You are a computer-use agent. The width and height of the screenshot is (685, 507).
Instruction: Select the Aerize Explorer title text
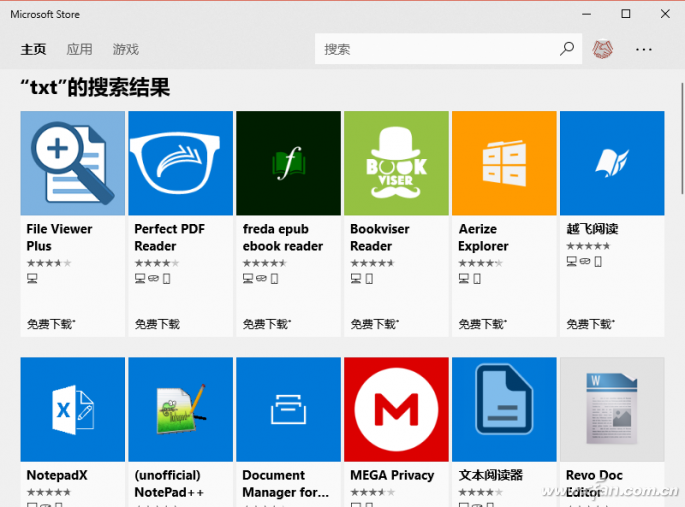click(x=483, y=238)
